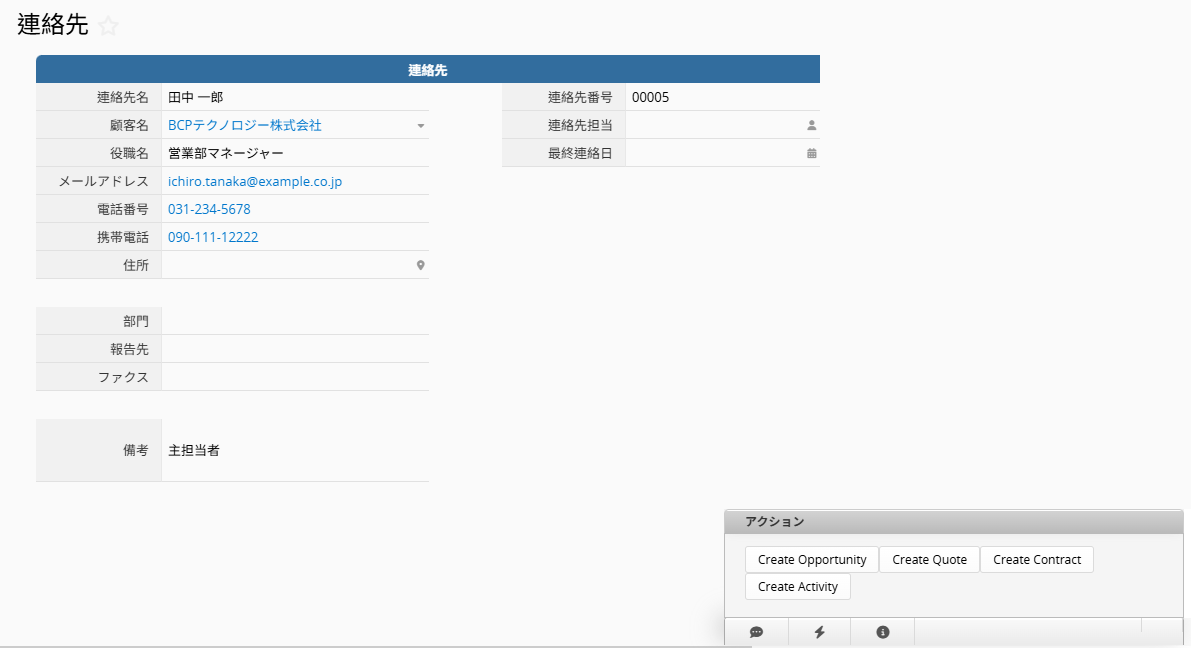Screen dimensions: 1191x648
Task: Click the mobile number 090-111-12222
Action: coord(213,237)
